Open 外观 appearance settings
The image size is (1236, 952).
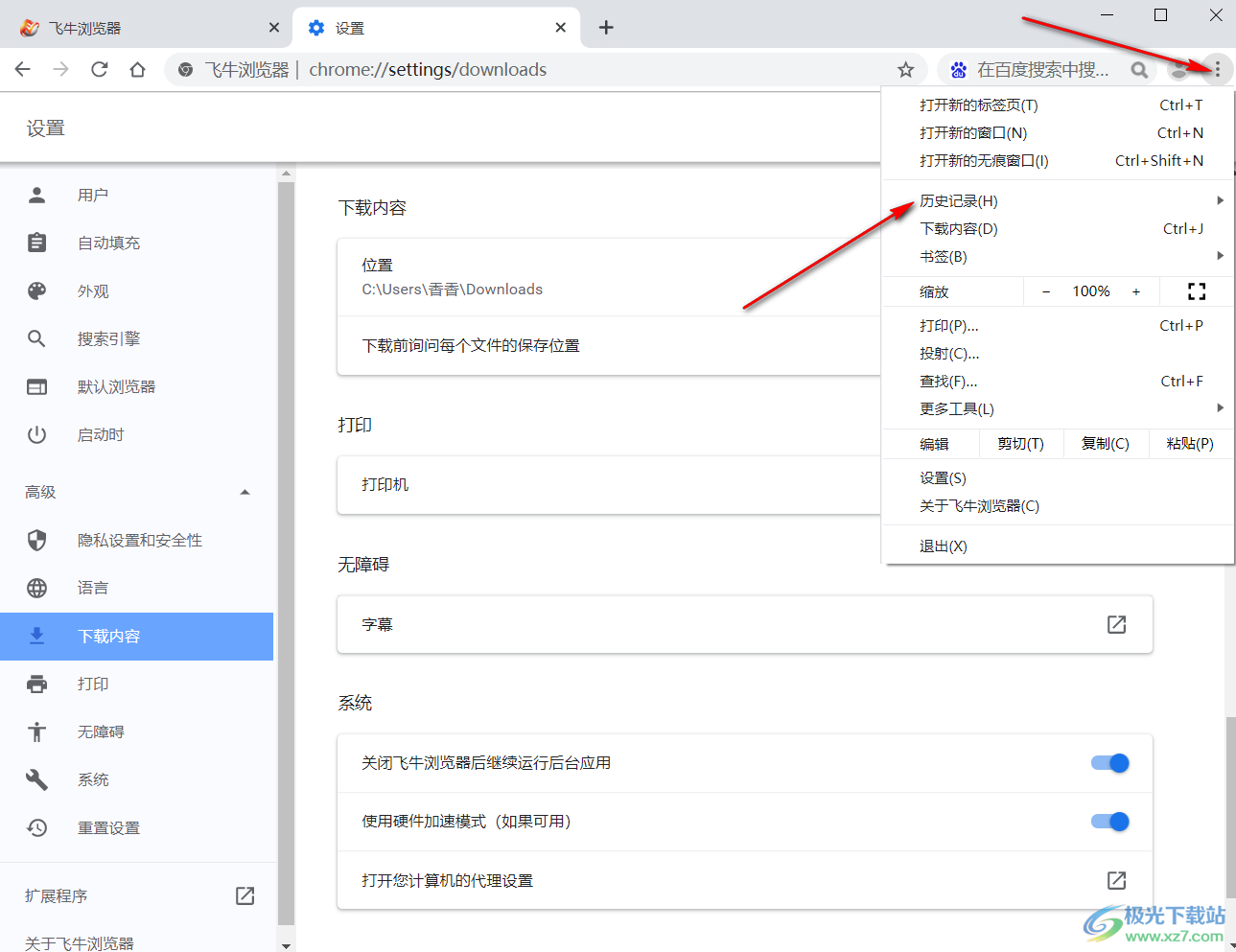point(136,291)
